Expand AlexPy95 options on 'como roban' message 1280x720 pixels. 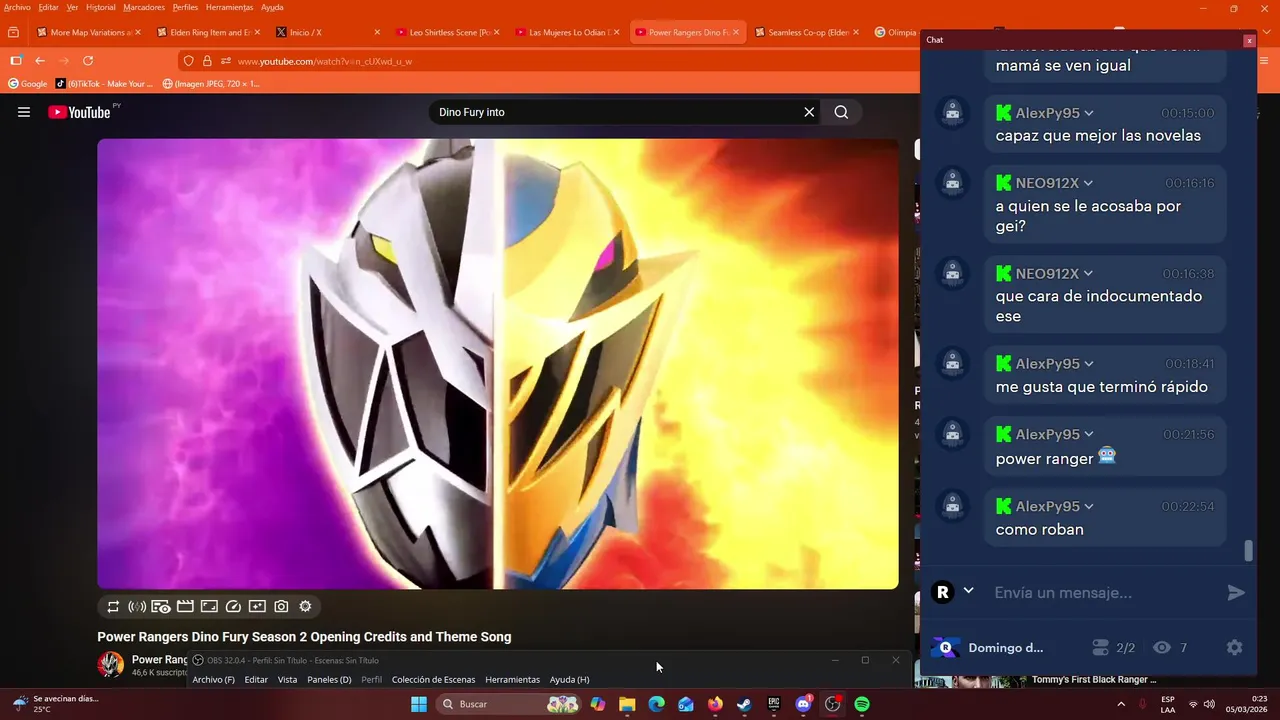[1089, 506]
